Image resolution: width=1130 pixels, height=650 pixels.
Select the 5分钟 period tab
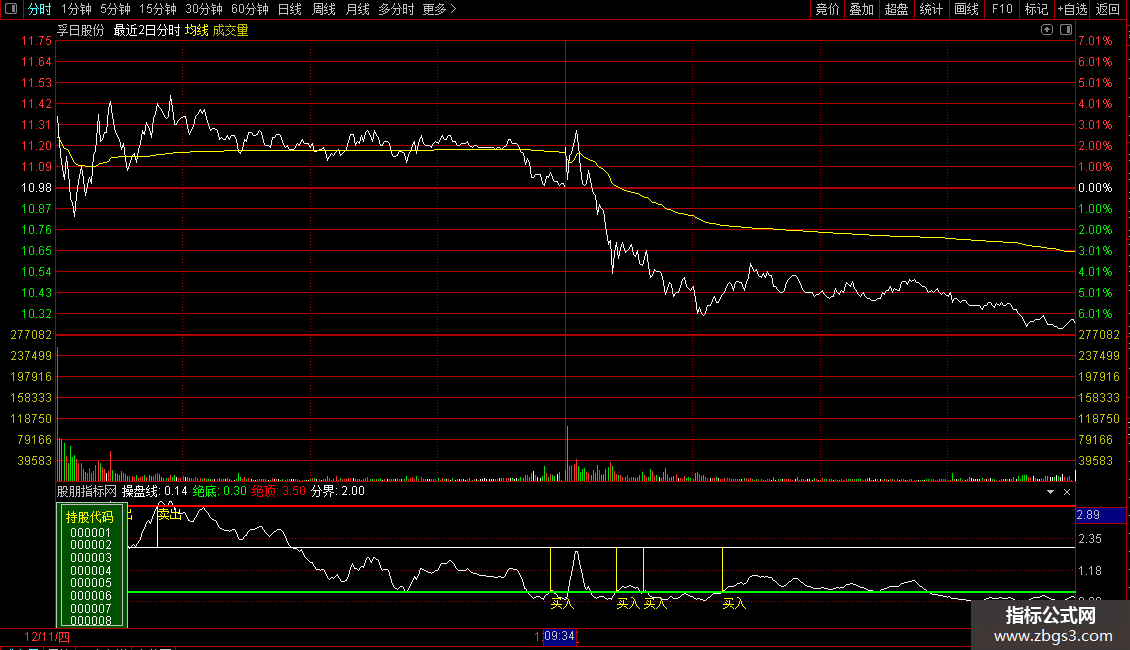[115, 9]
